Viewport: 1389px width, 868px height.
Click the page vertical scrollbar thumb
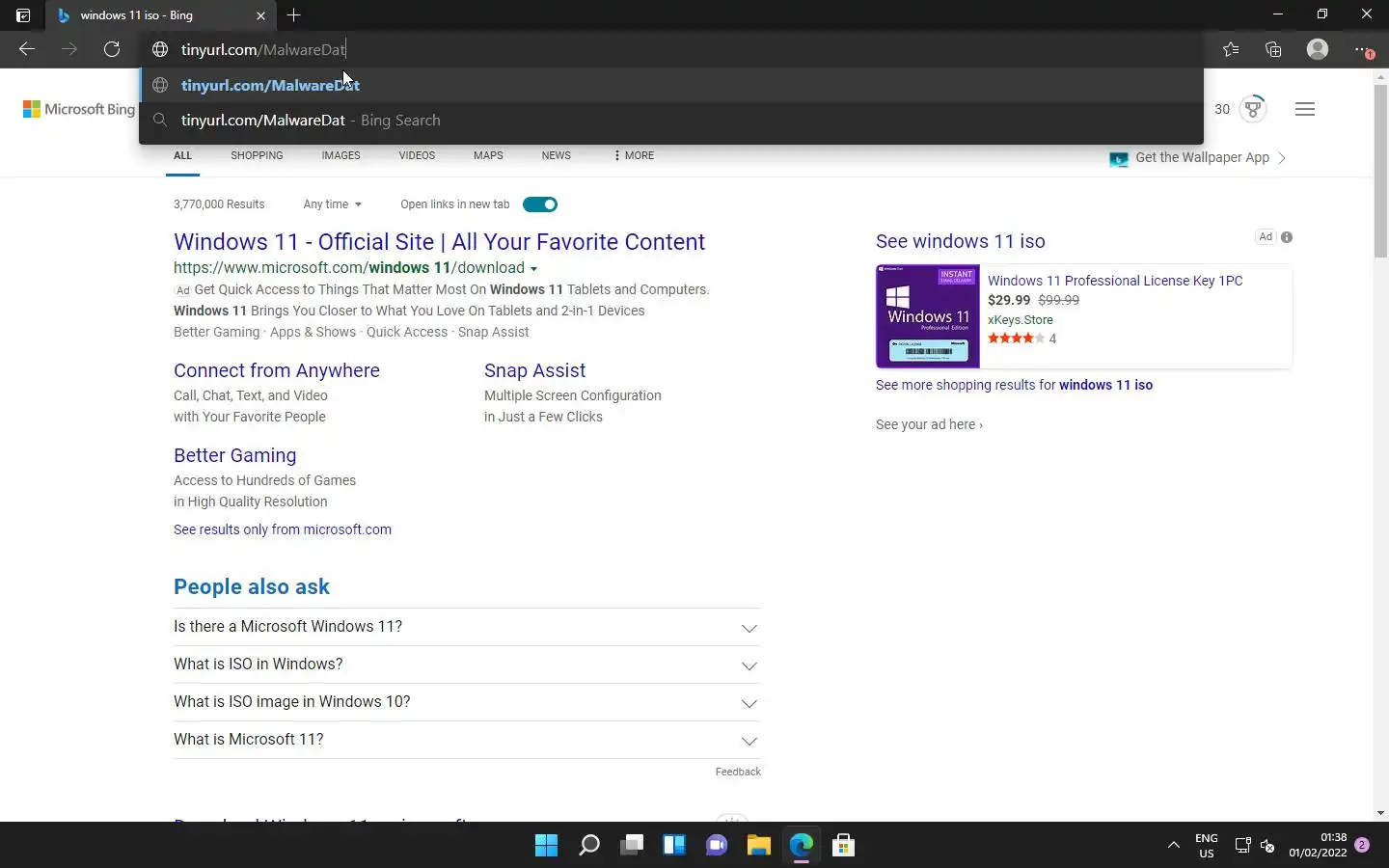tap(1380, 172)
